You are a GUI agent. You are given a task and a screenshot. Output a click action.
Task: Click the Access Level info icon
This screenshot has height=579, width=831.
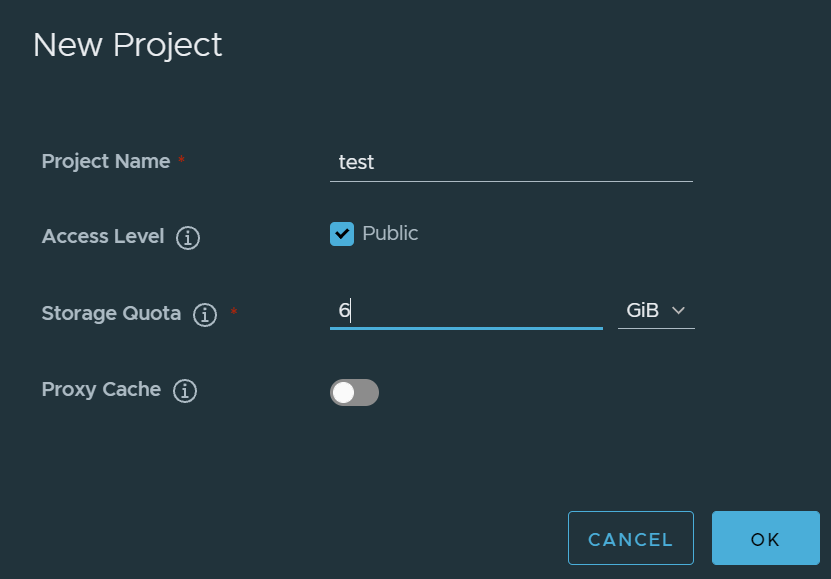click(x=188, y=238)
